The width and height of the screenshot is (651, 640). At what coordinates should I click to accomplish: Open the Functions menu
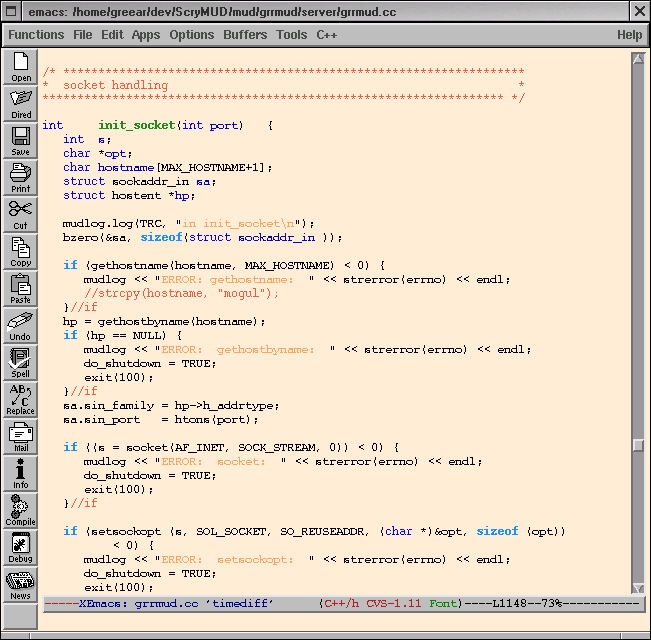(x=36, y=35)
